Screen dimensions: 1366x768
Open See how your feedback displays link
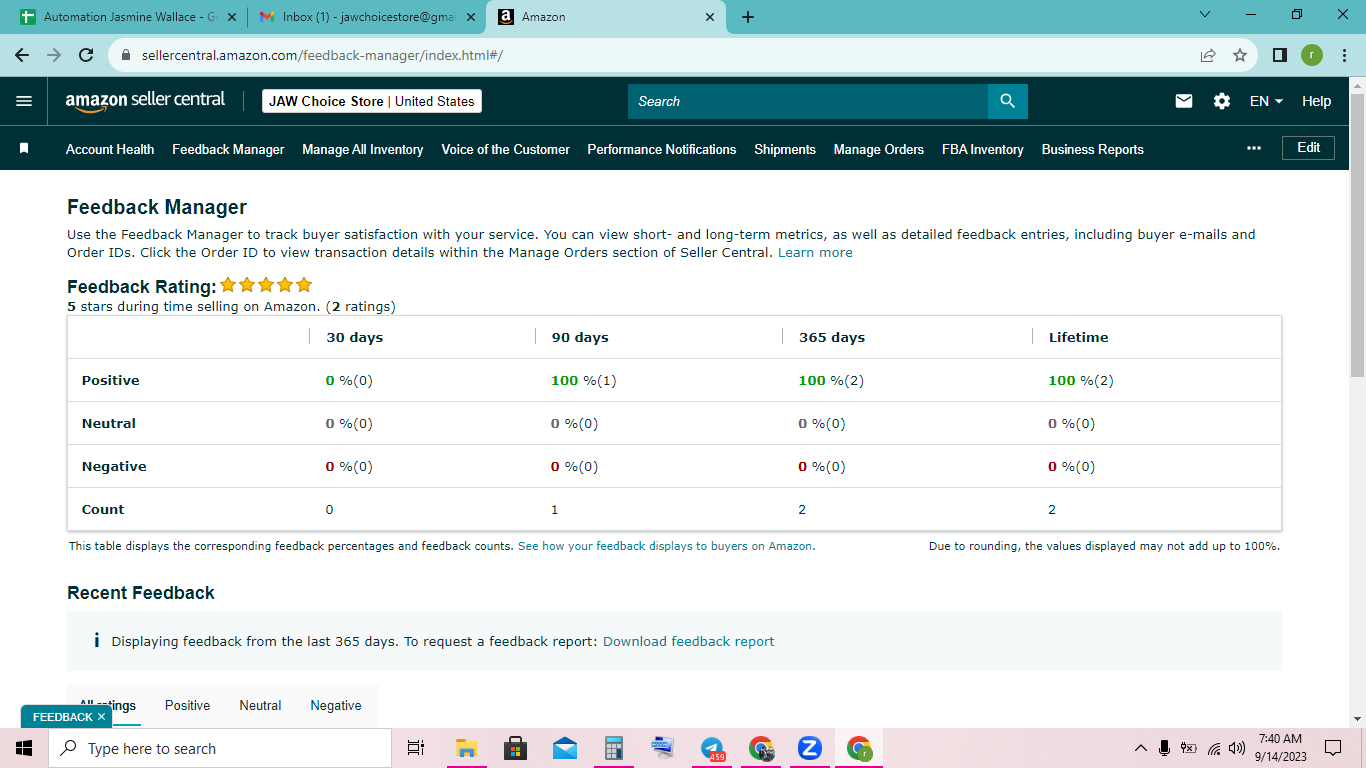(666, 546)
